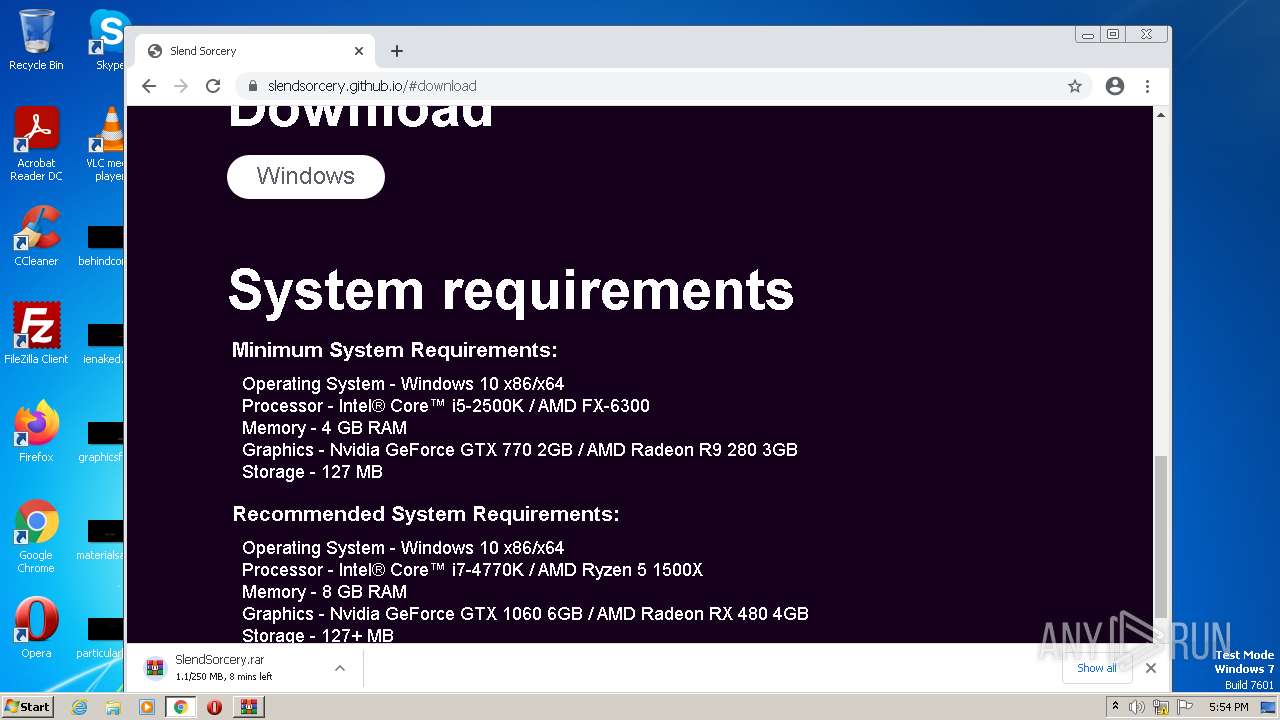The image size is (1280, 720).
Task: Close the downloads bar
Action: [1151, 668]
